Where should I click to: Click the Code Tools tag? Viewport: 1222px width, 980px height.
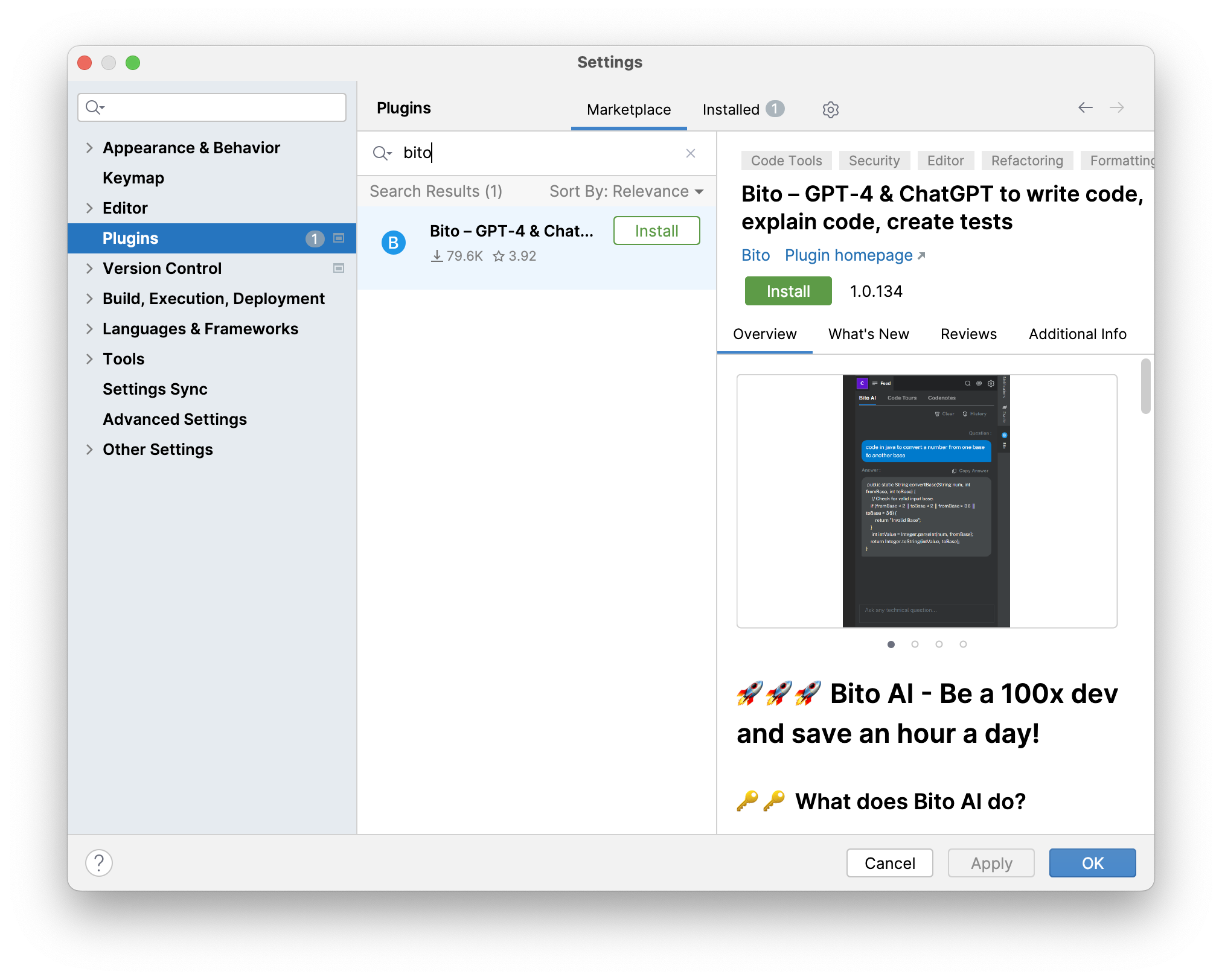tap(786, 161)
